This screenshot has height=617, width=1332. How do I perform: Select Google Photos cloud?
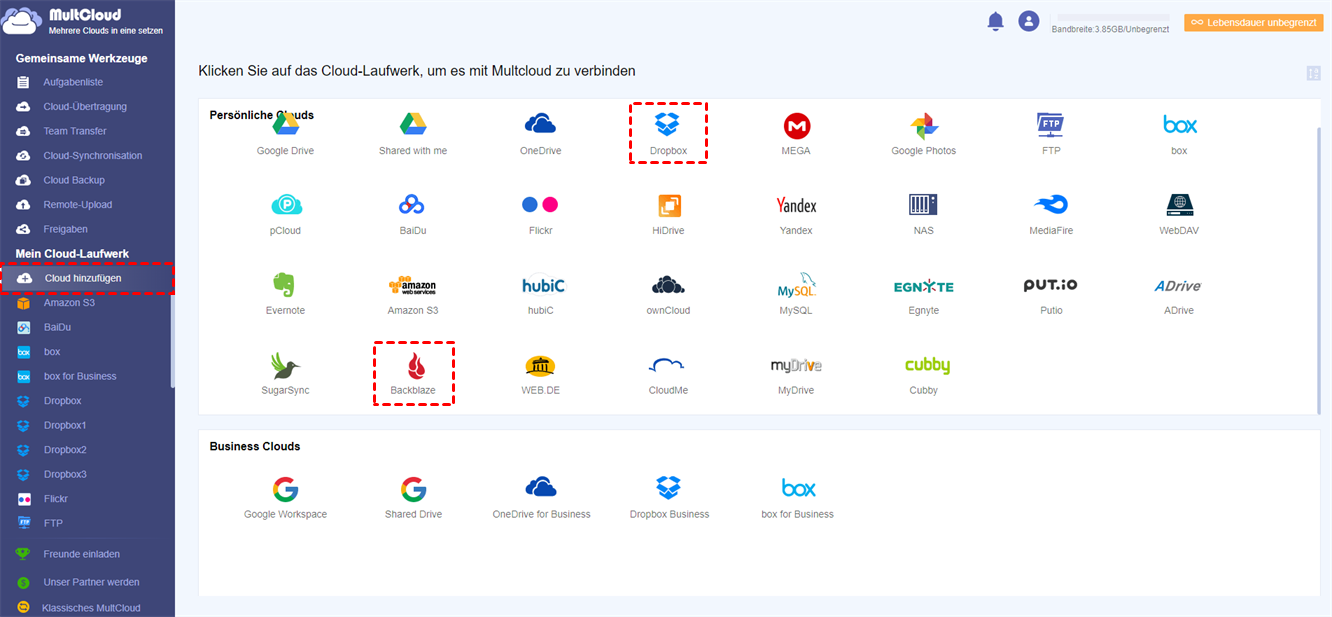pyautogui.click(x=924, y=134)
